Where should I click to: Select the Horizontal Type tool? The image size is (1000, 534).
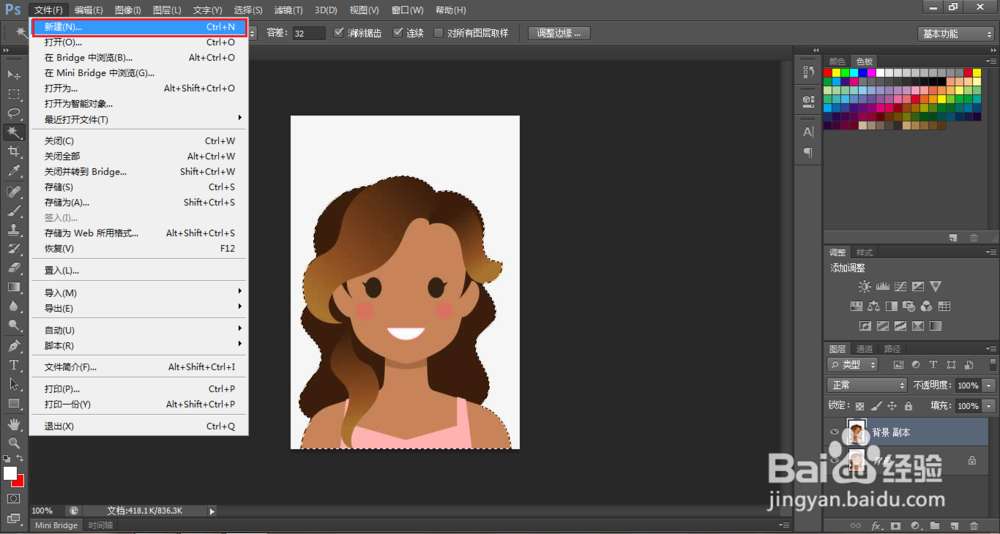[13, 366]
